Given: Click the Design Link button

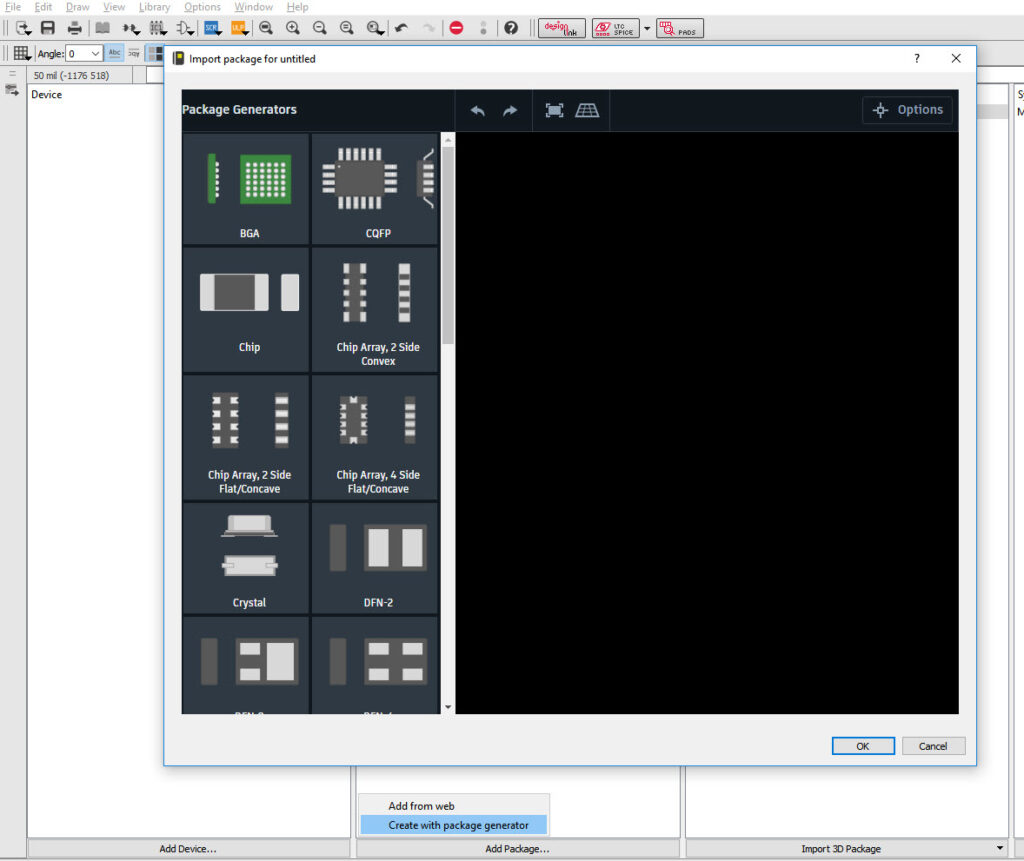Looking at the screenshot, I should click(562, 28).
